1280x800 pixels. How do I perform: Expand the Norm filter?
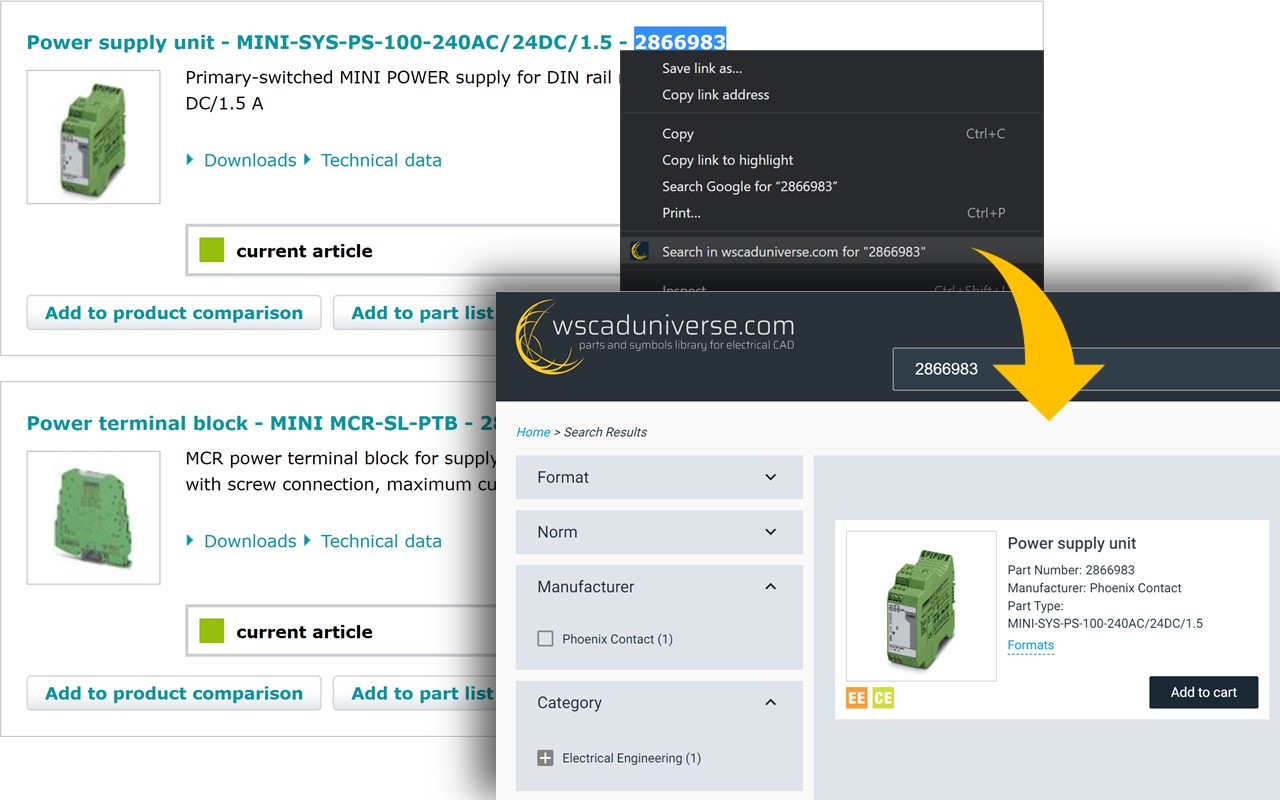click(x=659, y=532)
